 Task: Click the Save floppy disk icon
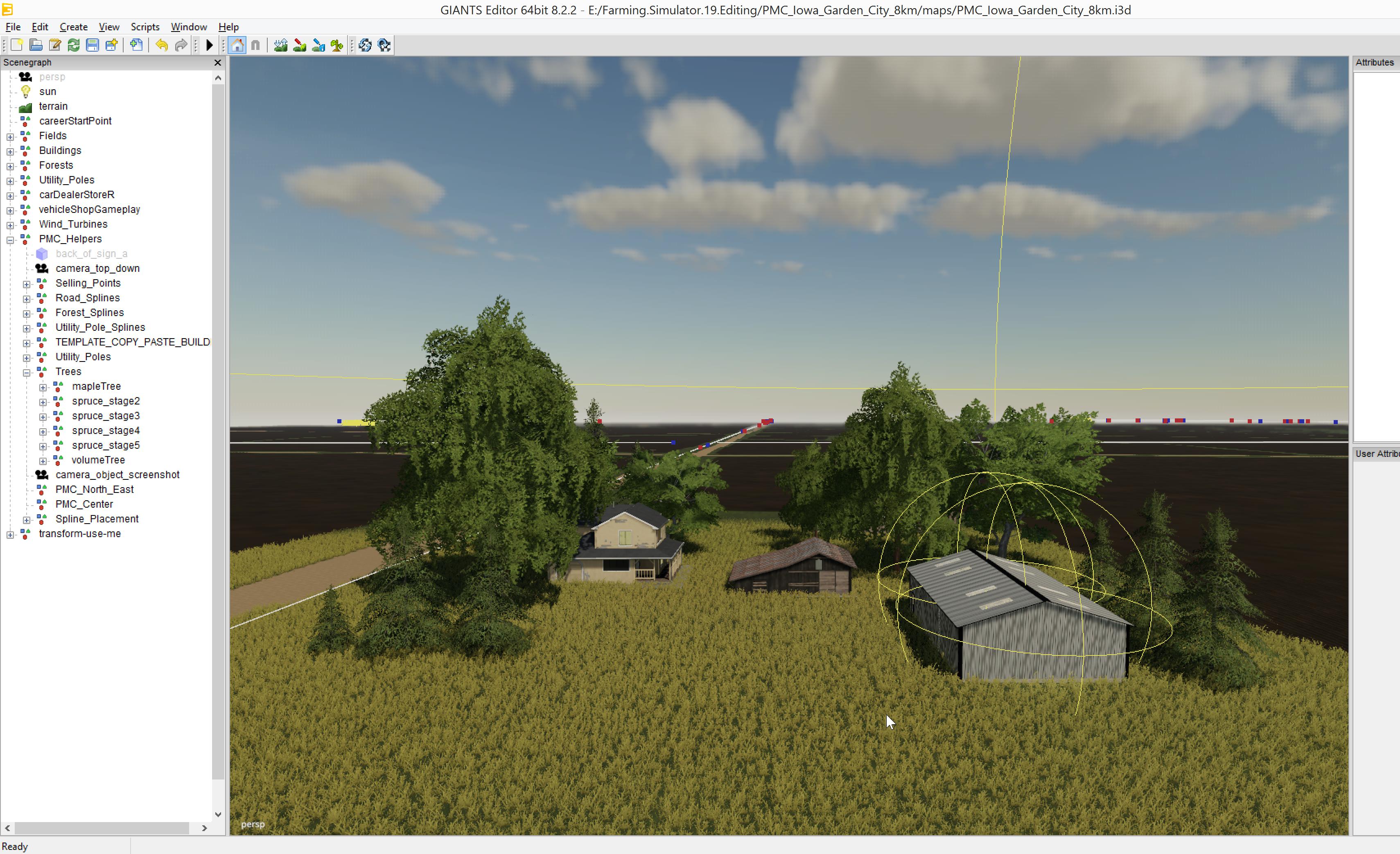click(x=93, y=45)
